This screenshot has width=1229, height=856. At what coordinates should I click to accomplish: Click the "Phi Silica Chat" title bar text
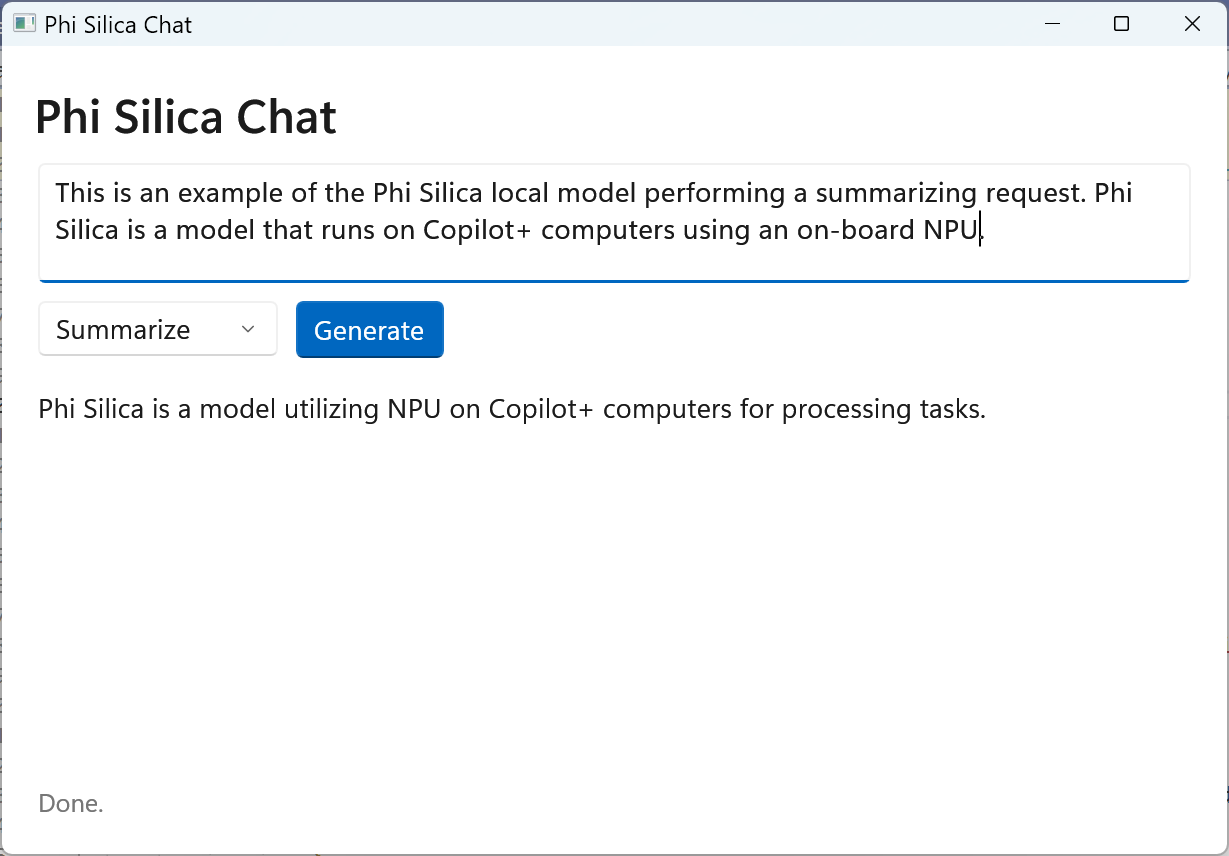point(118,24)
